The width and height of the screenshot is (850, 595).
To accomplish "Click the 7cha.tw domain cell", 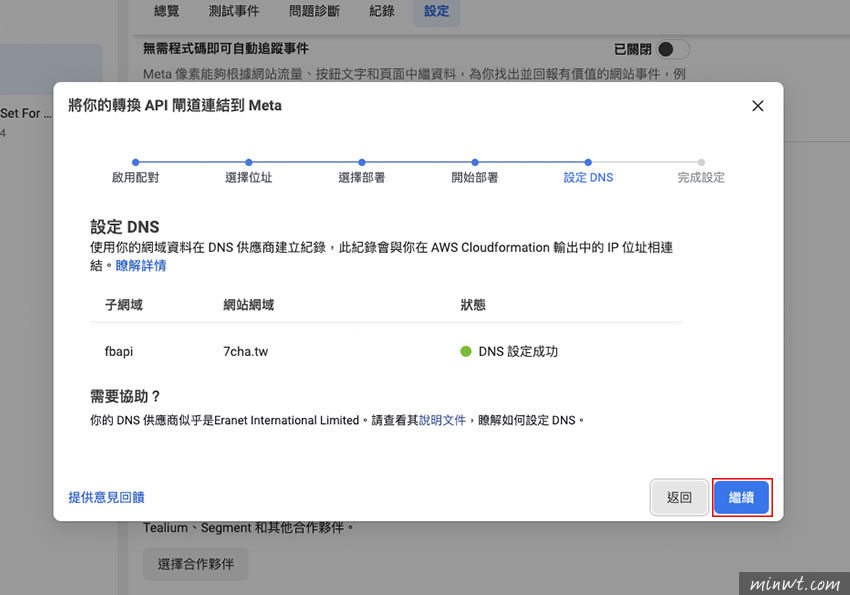I will coord(246,351).
